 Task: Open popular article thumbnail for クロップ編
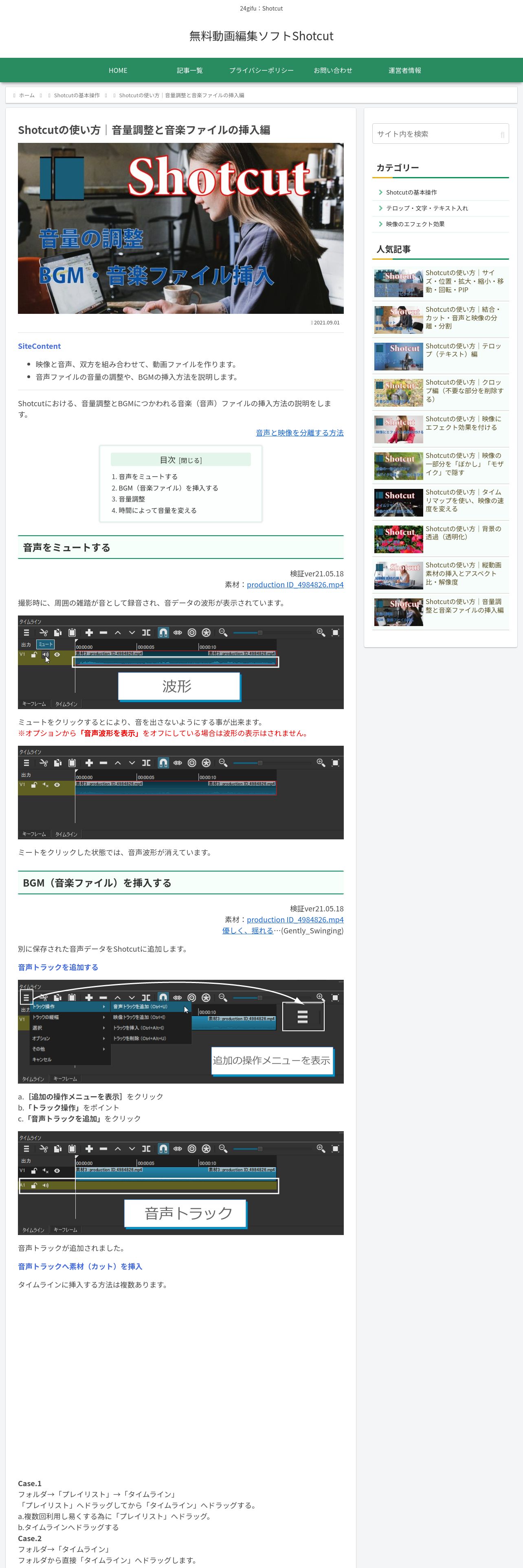coord(398,392)
